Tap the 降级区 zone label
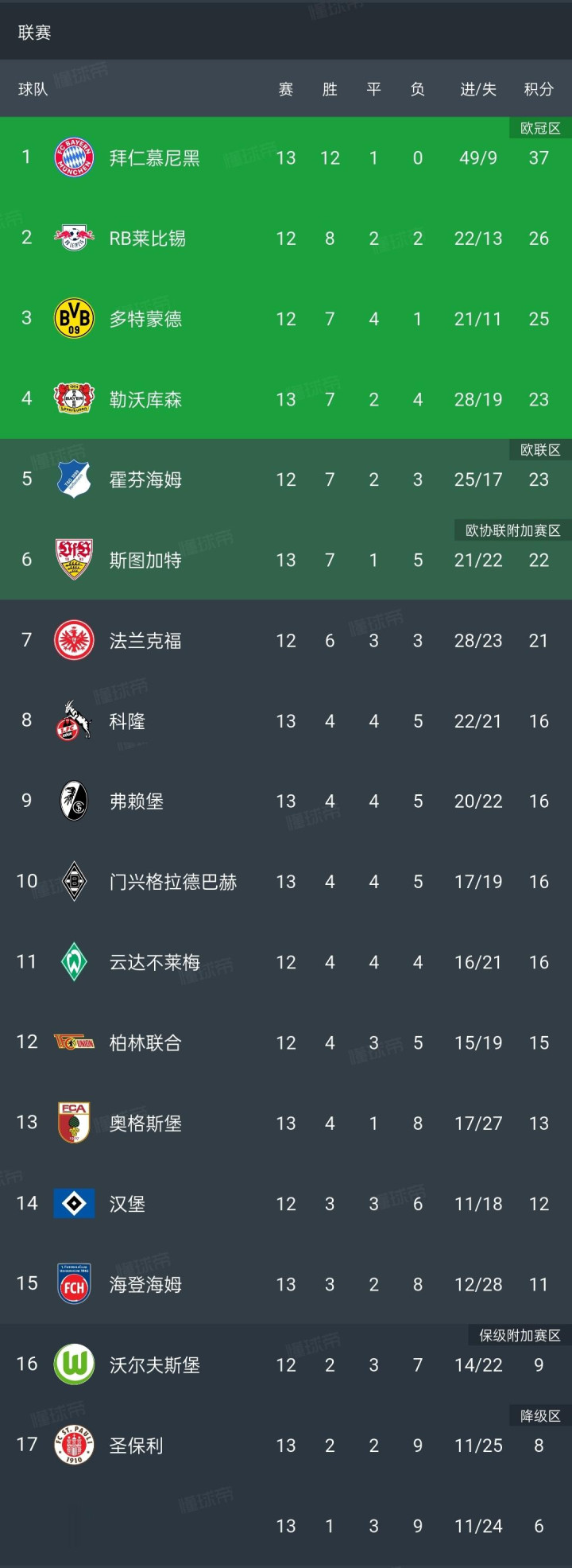 [x=540, y=1415]
